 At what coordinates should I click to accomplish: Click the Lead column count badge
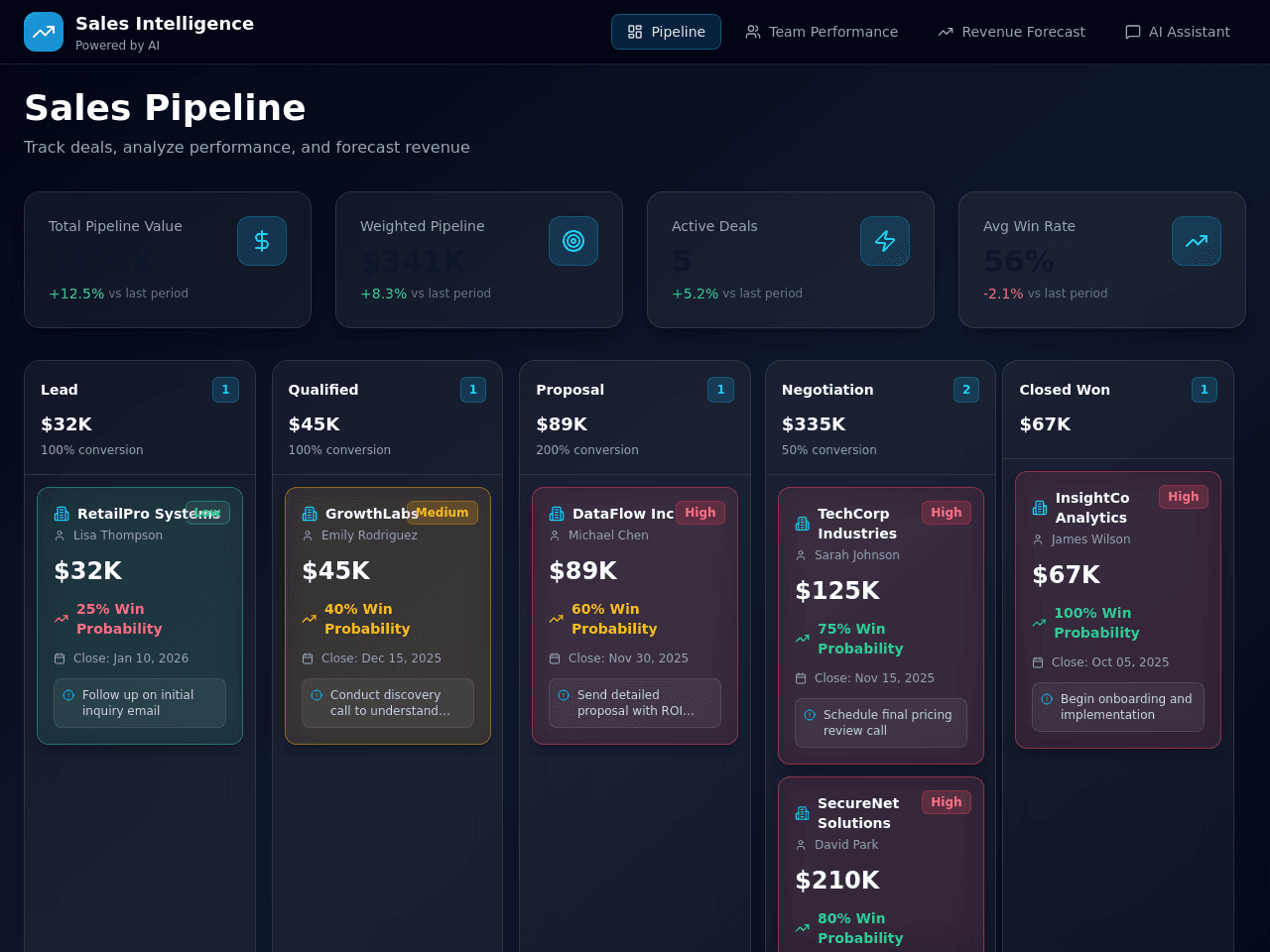pos(225,390)
